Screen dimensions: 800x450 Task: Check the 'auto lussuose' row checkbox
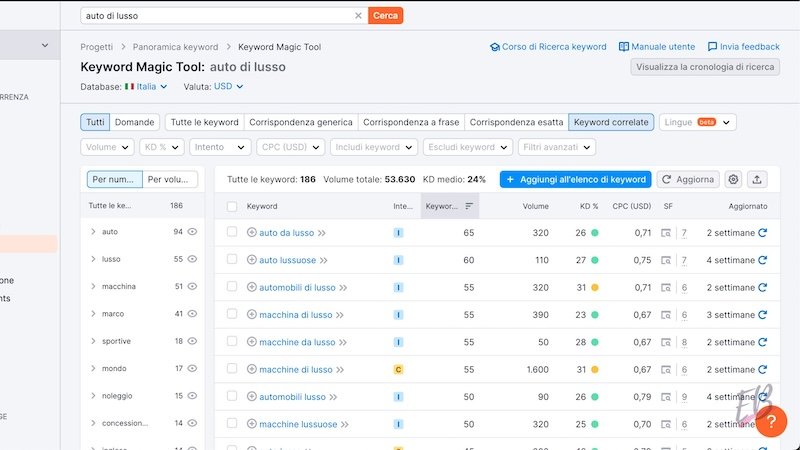(x=232, y=259)
